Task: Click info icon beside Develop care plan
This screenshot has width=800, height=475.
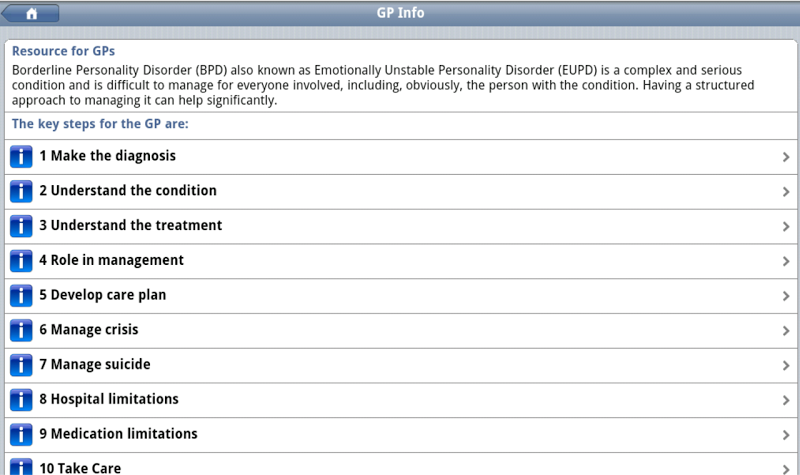Action: (x=21, y=296)
